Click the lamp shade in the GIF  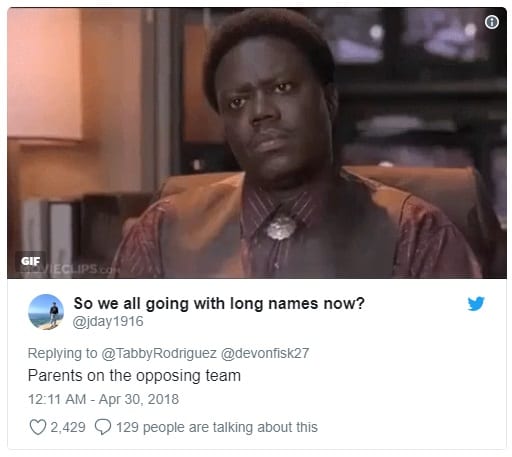point(45,75)
